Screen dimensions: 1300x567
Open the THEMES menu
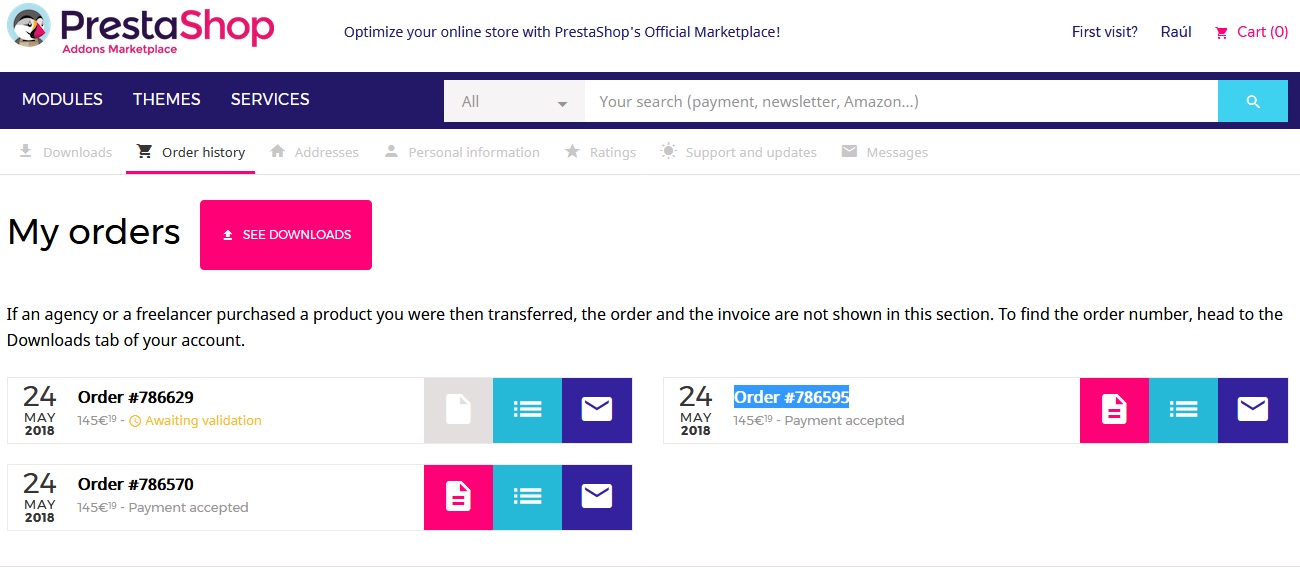[x=167, y=99]
